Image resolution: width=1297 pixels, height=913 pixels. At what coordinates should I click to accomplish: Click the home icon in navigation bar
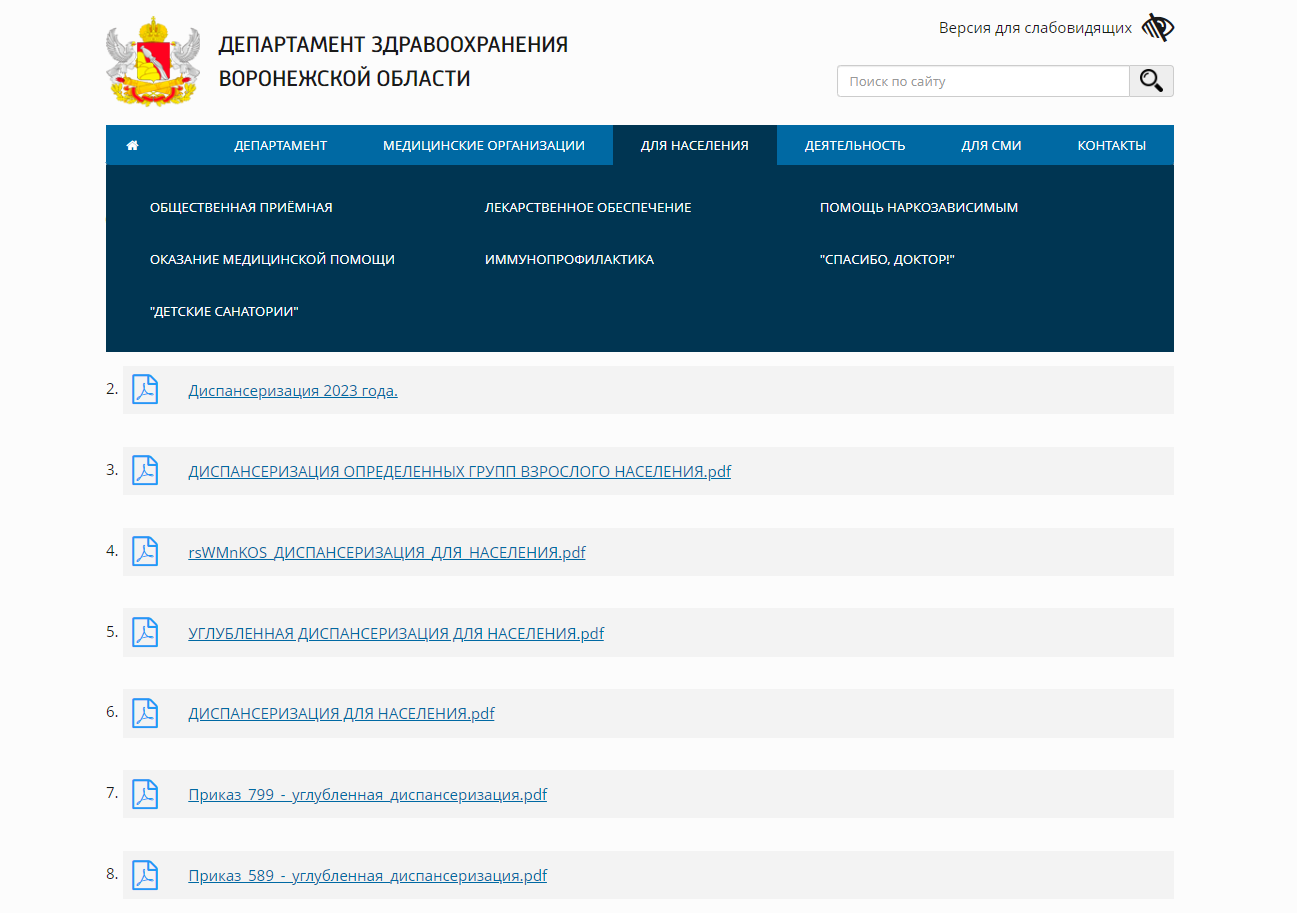132,145
